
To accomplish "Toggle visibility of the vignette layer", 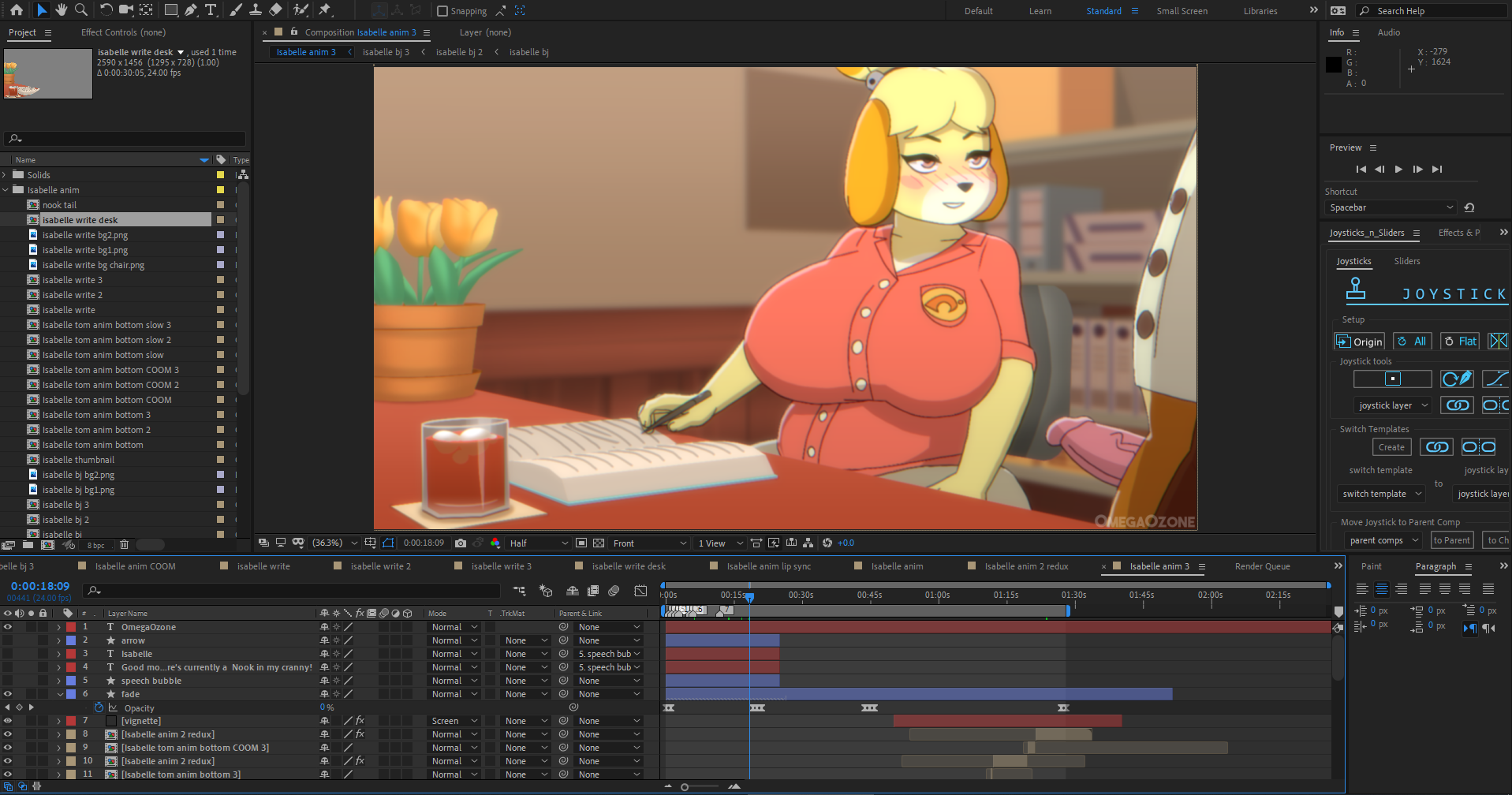I will pos(8,721).
